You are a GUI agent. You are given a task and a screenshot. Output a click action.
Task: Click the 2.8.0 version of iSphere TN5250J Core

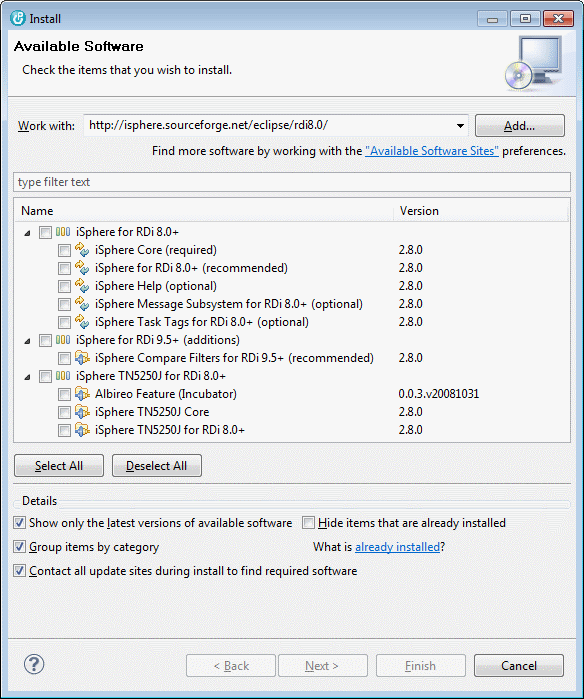click(x=410, y=412)
